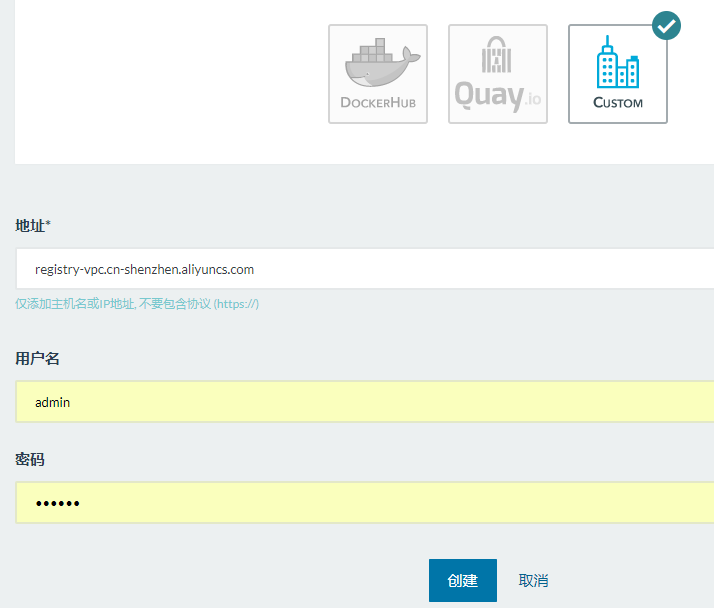This screenshot has width=714, height=608.
Task: Click the teal checkmark badge on Custom
Action: coord(666,25)
